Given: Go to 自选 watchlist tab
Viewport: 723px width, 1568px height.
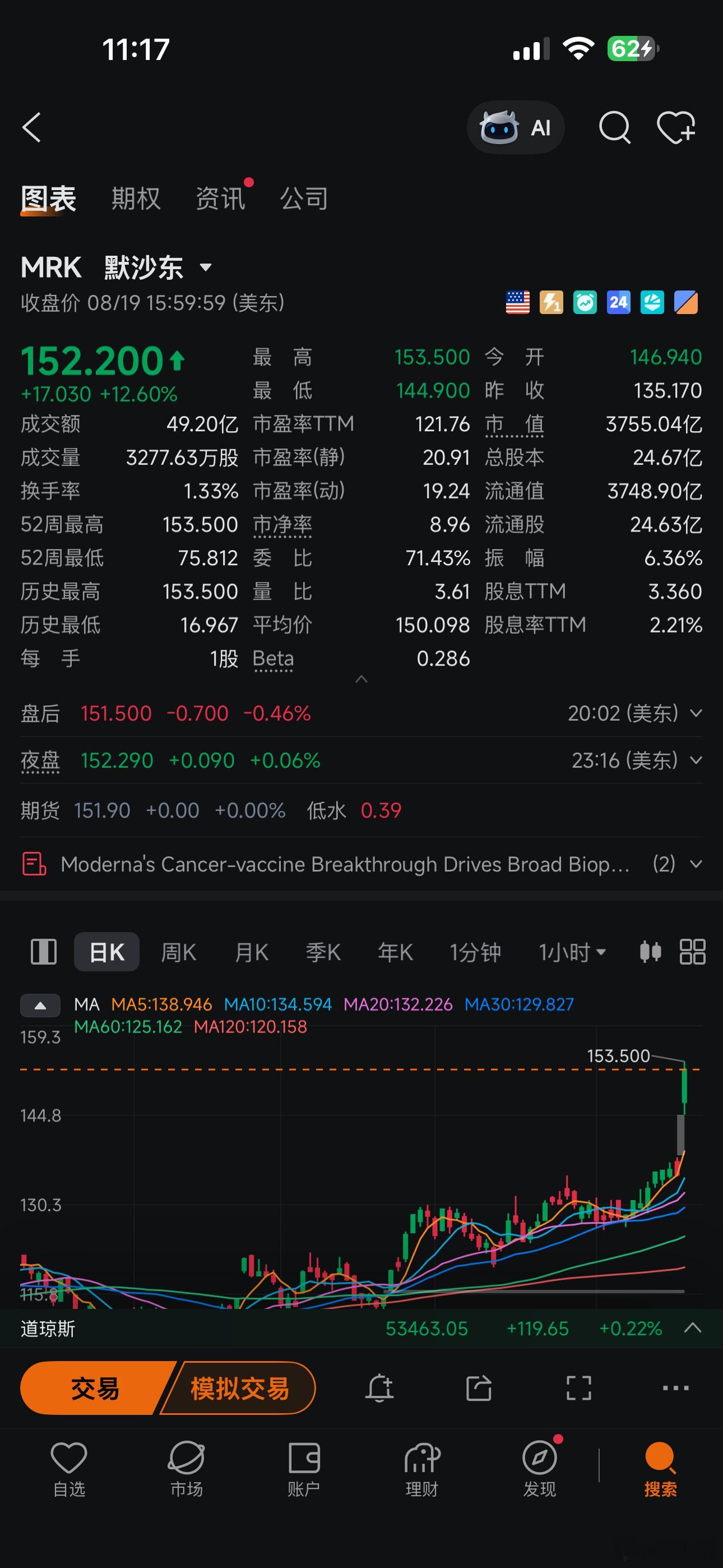Looking at the screenshot, I should tap(69, 1469).
